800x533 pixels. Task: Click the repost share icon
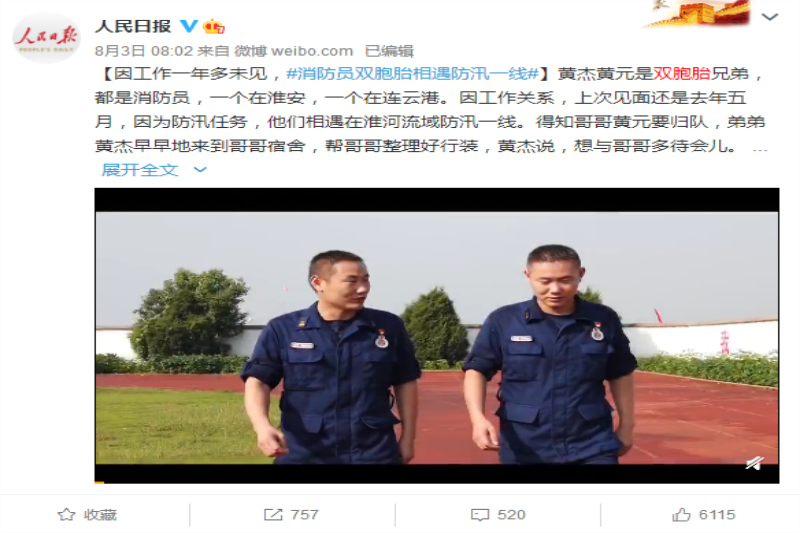273,515
